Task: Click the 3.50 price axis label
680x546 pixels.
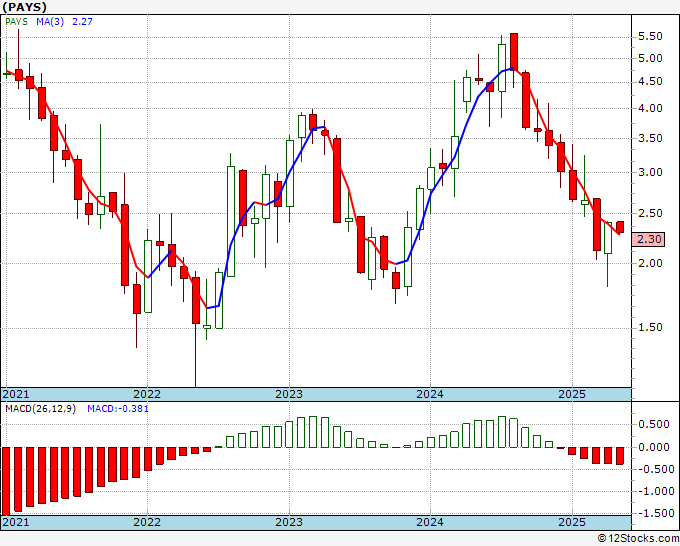Action: (x=650, y=139)
